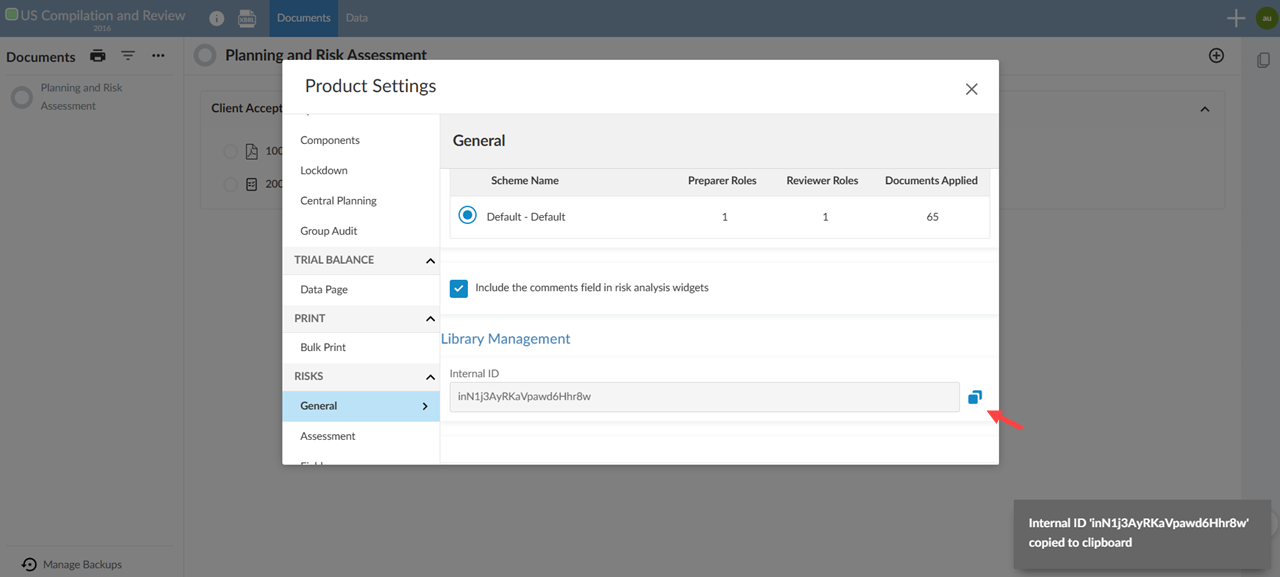Image resolution: width=1280 pixels, height=577 pixels.
Task: Click the add icon near Planning and Risk Assessment
Action: point(1216,55)
